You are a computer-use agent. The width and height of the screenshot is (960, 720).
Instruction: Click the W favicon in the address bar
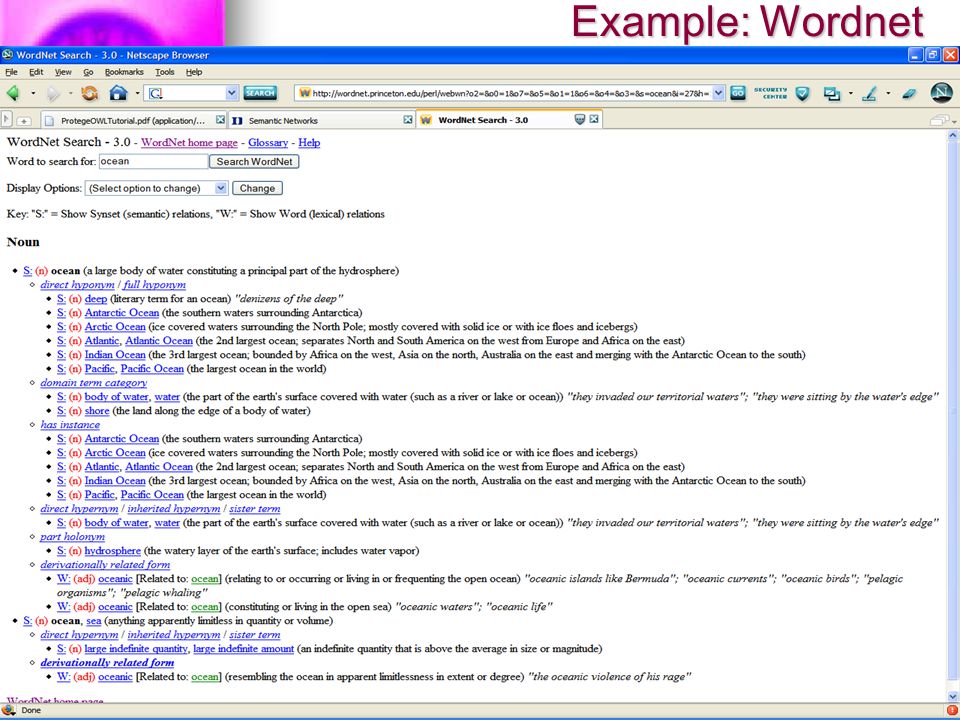(304, 93)
